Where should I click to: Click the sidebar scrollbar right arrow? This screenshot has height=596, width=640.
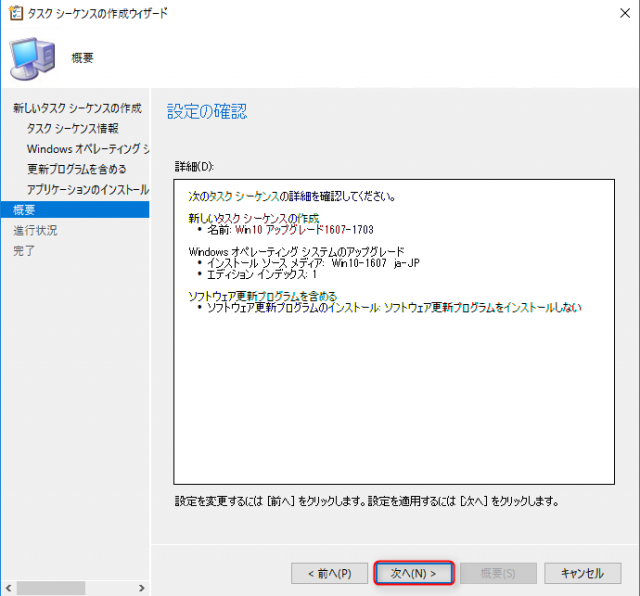click(141, 588)
